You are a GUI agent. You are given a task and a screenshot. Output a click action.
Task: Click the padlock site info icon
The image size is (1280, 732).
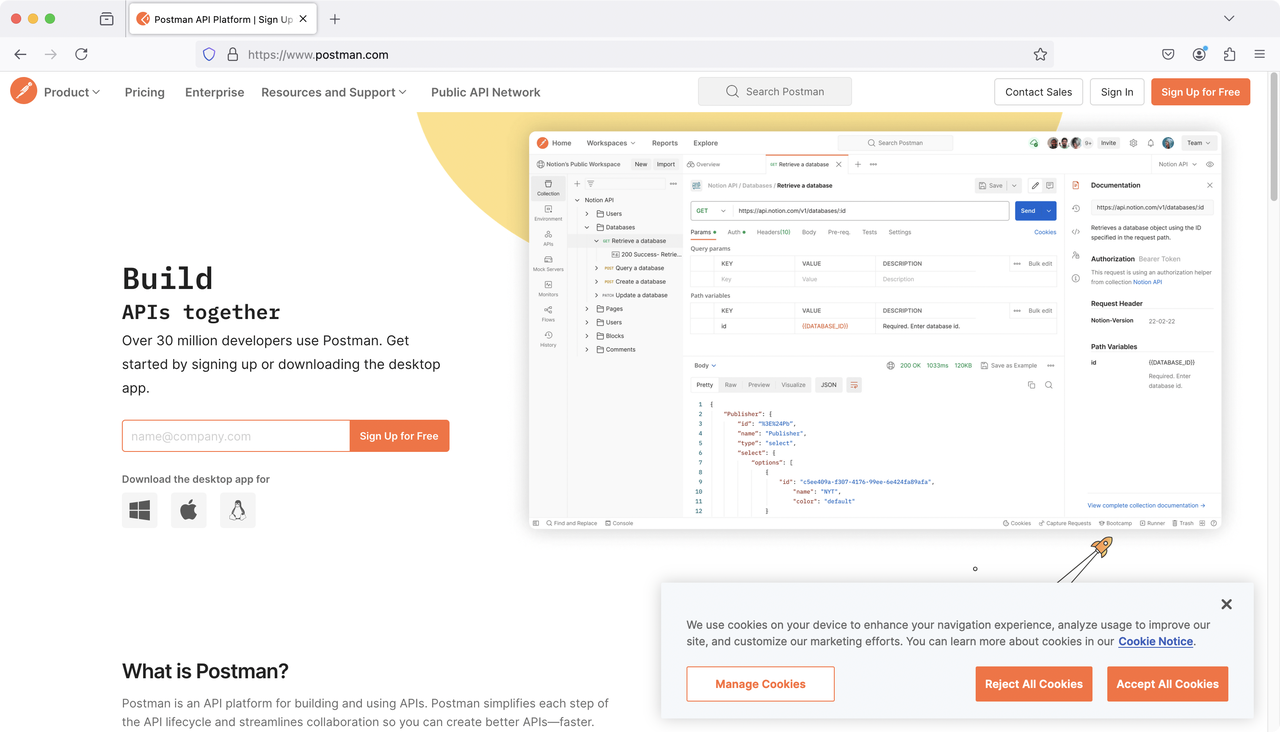click(232, 55)
